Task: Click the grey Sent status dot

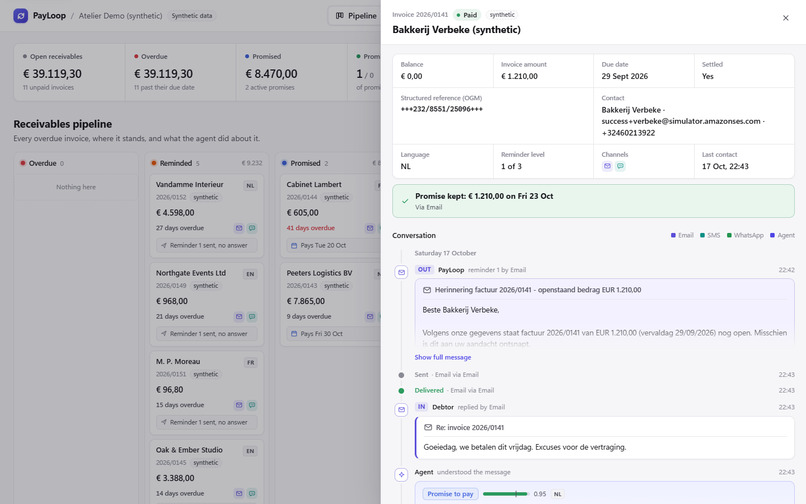Action: pyautogui.click(x=401, y=375)
